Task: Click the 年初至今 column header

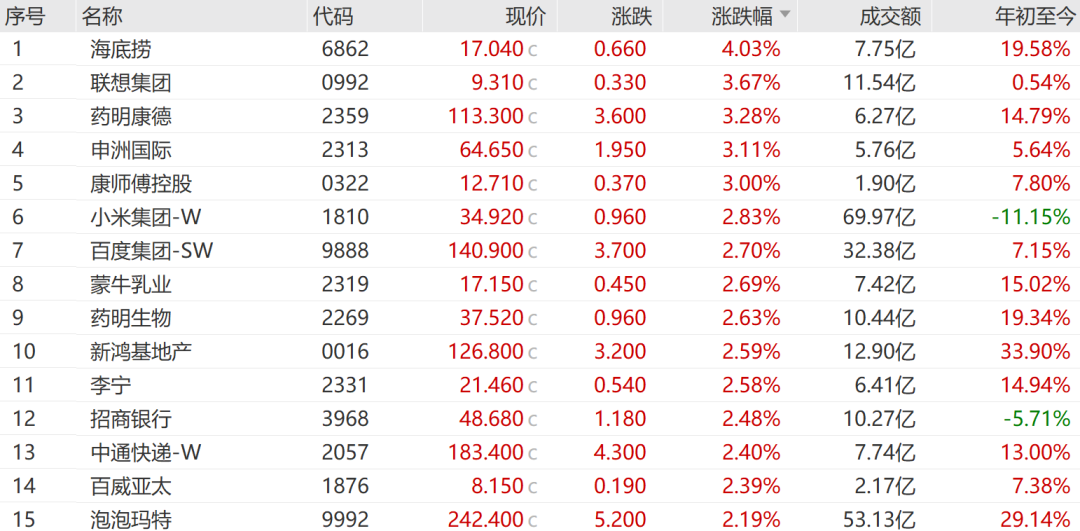Action: [1032, 16]
